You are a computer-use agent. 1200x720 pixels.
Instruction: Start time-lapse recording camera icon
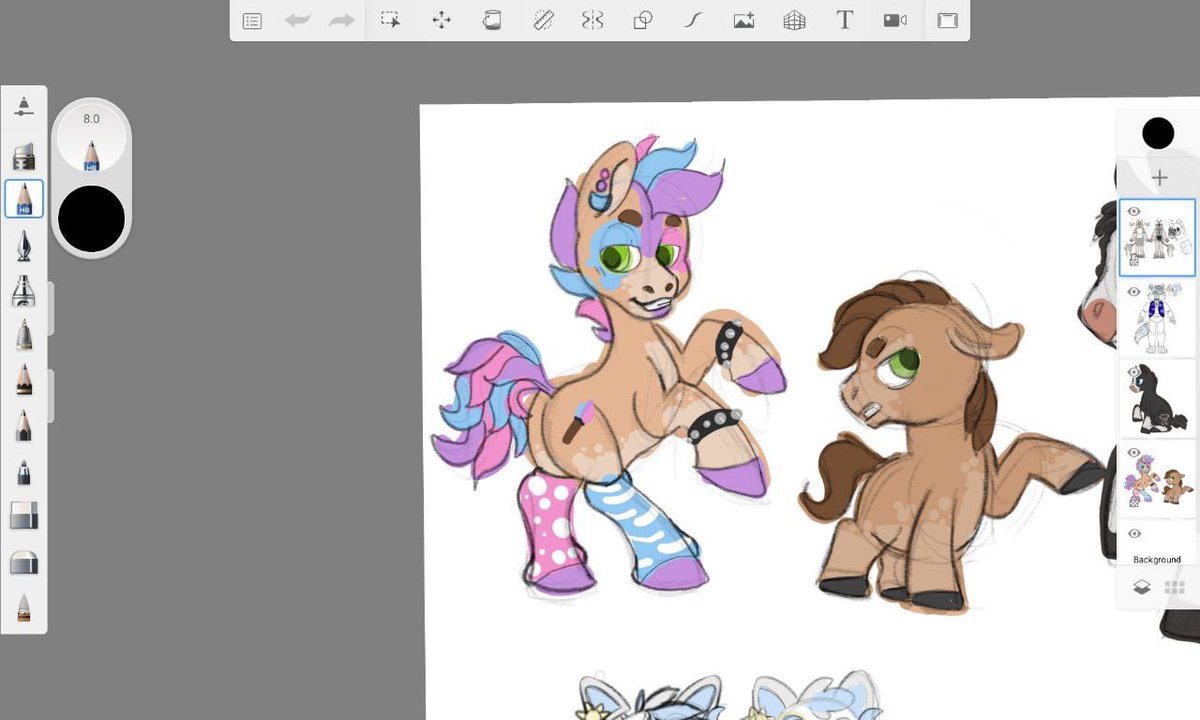coord(895,20)
